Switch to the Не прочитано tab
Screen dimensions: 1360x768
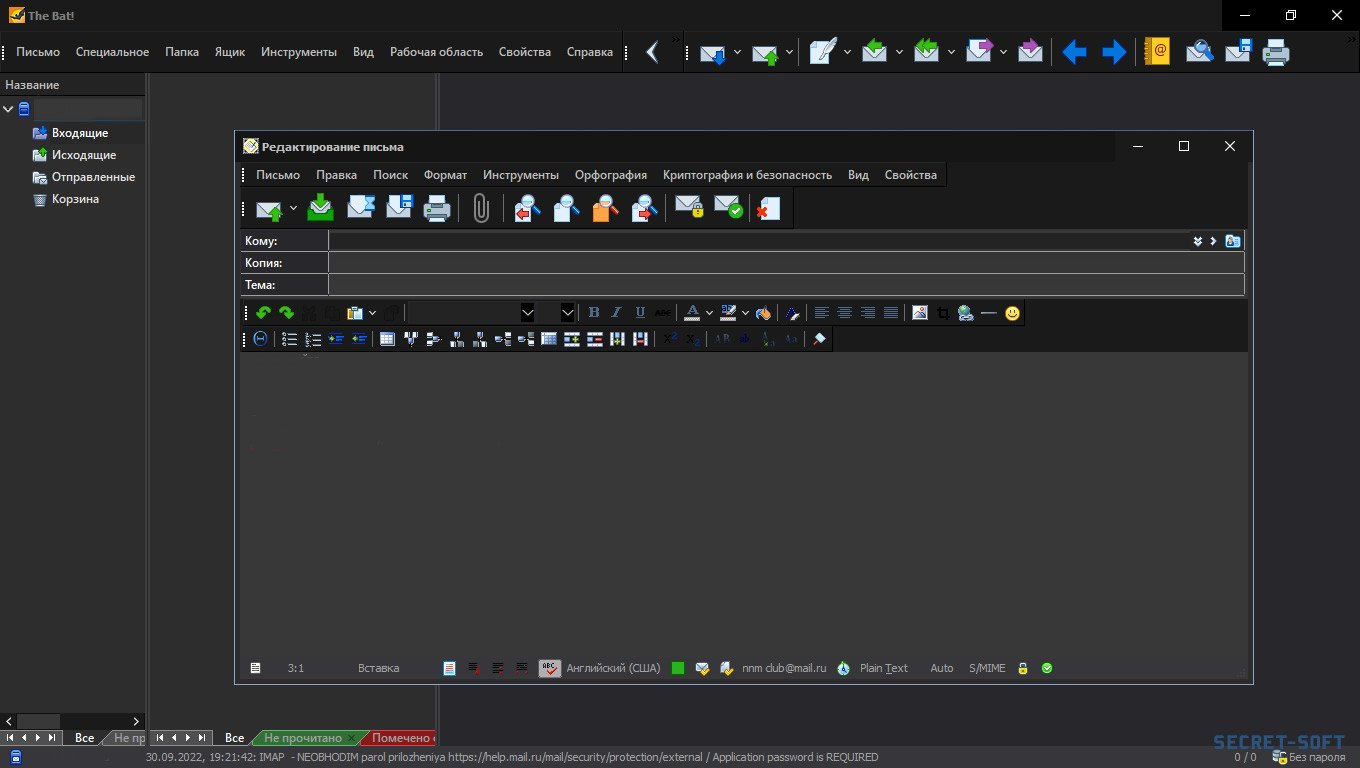[x=302, y=738]
